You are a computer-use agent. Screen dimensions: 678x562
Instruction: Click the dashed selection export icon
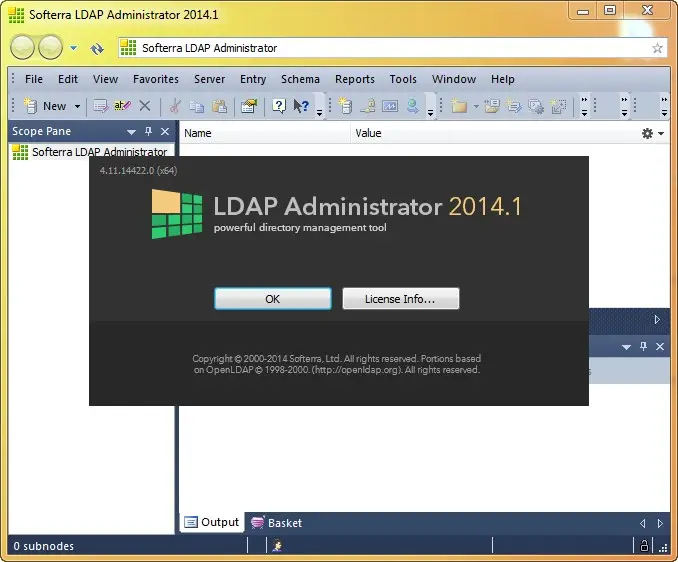558,106
